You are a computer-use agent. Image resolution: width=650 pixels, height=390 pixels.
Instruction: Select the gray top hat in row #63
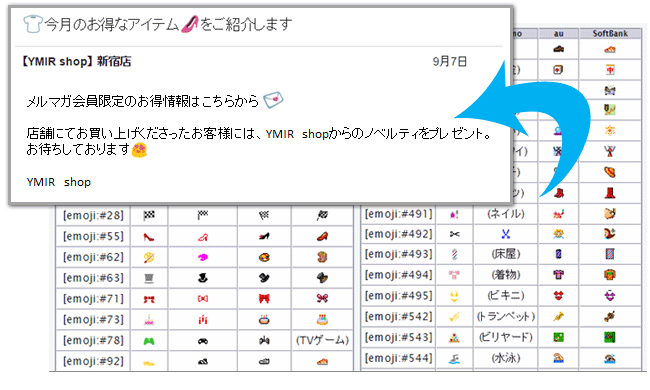(149, 278)
